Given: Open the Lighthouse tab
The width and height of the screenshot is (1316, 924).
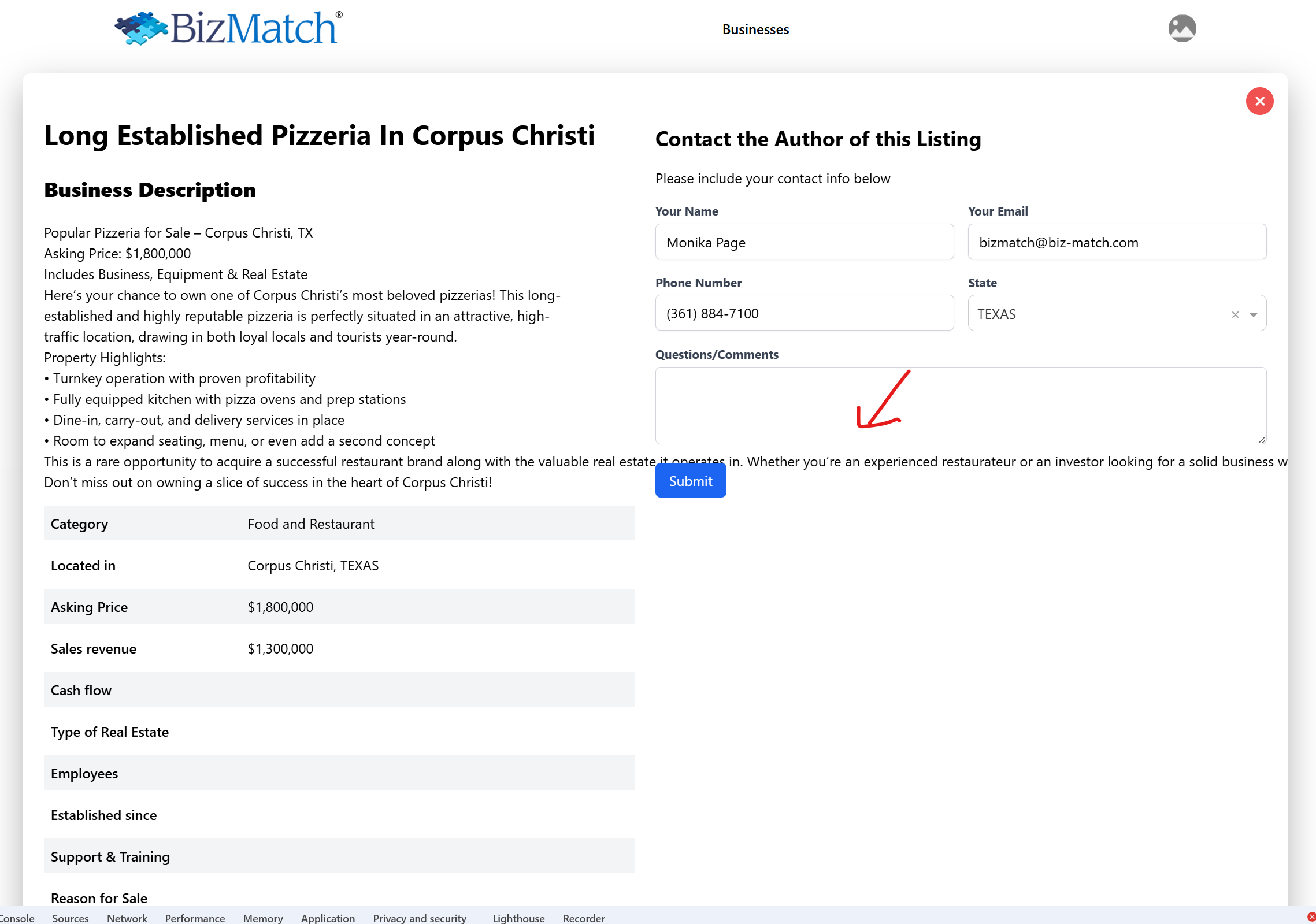Looking at the screenshot, I should pos(518,918).
